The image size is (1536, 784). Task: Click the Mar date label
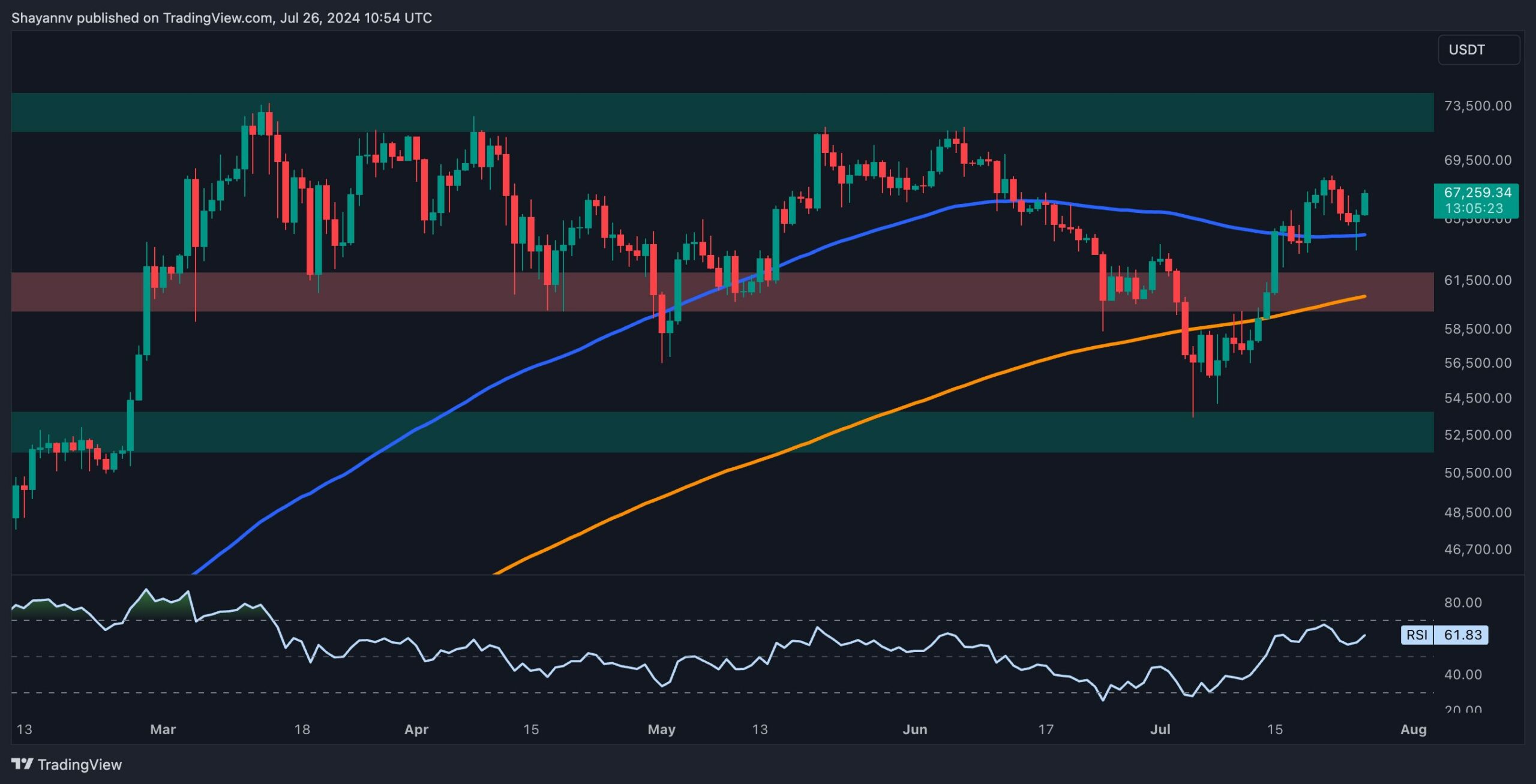pos(163,729)
